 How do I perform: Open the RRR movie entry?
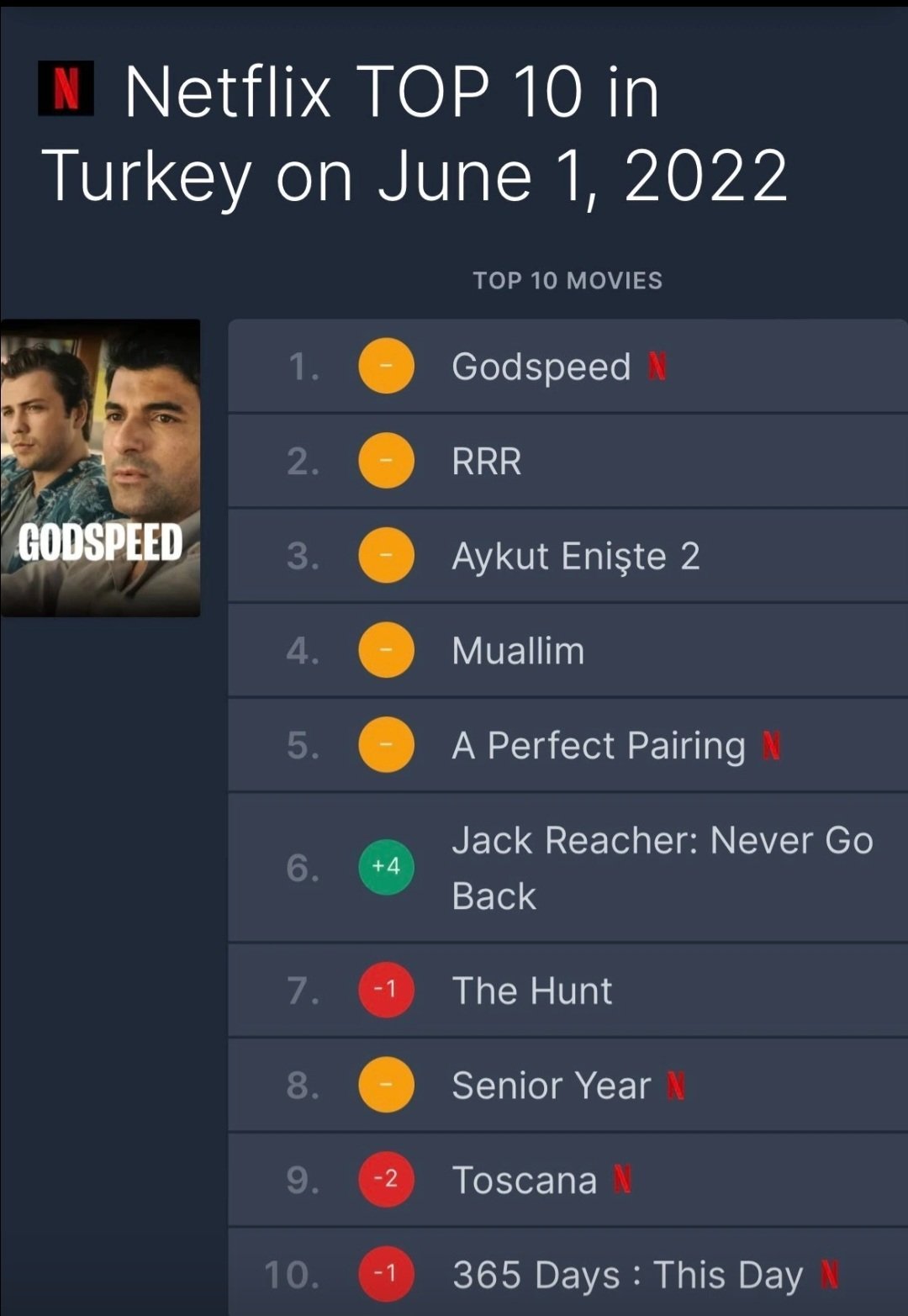pos(486,462)
